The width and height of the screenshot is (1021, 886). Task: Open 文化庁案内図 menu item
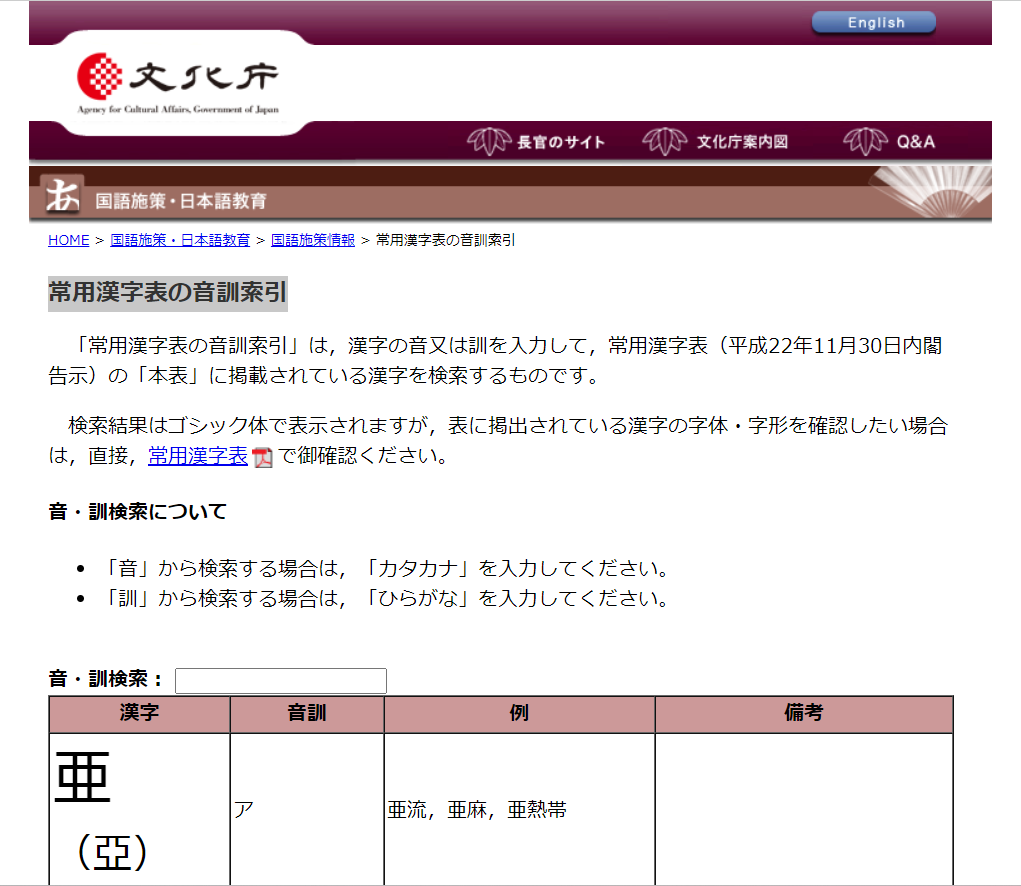(x=742, y=142)
